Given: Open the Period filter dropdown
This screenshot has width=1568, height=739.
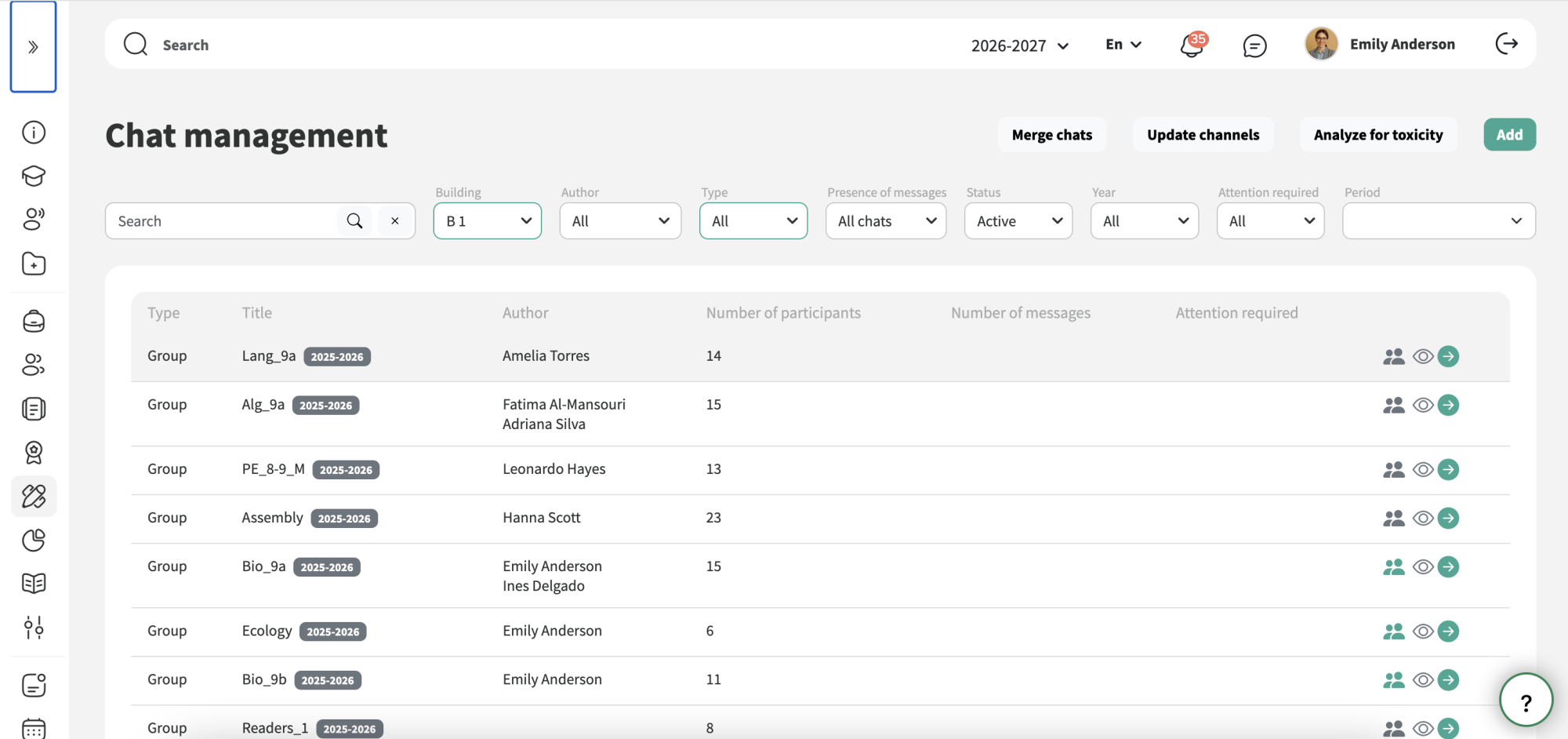Looking at the screenshot, I should tap(1439, 221).
